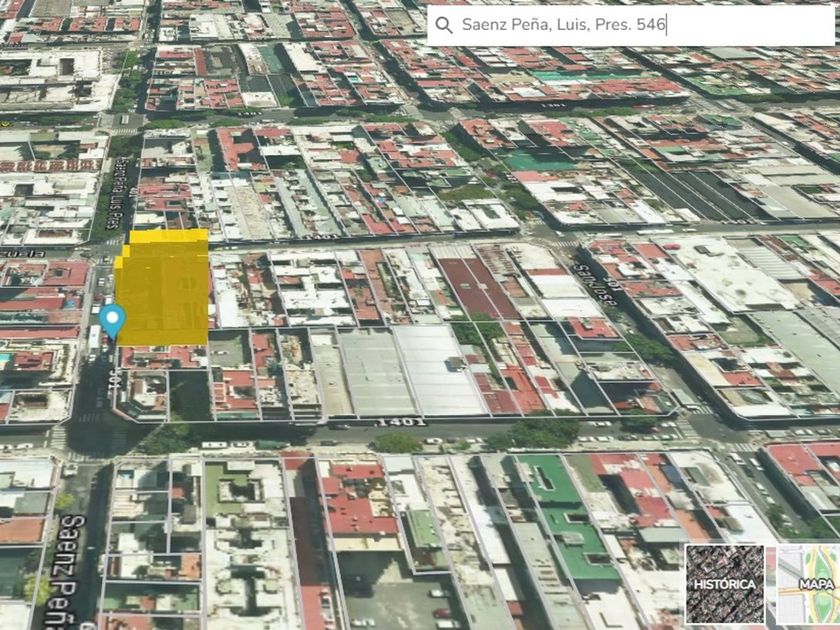This screenshot has width=840, height=630.
Task: Switch to the HISTÓRICA imagery view
Action: tap(724, 585)
